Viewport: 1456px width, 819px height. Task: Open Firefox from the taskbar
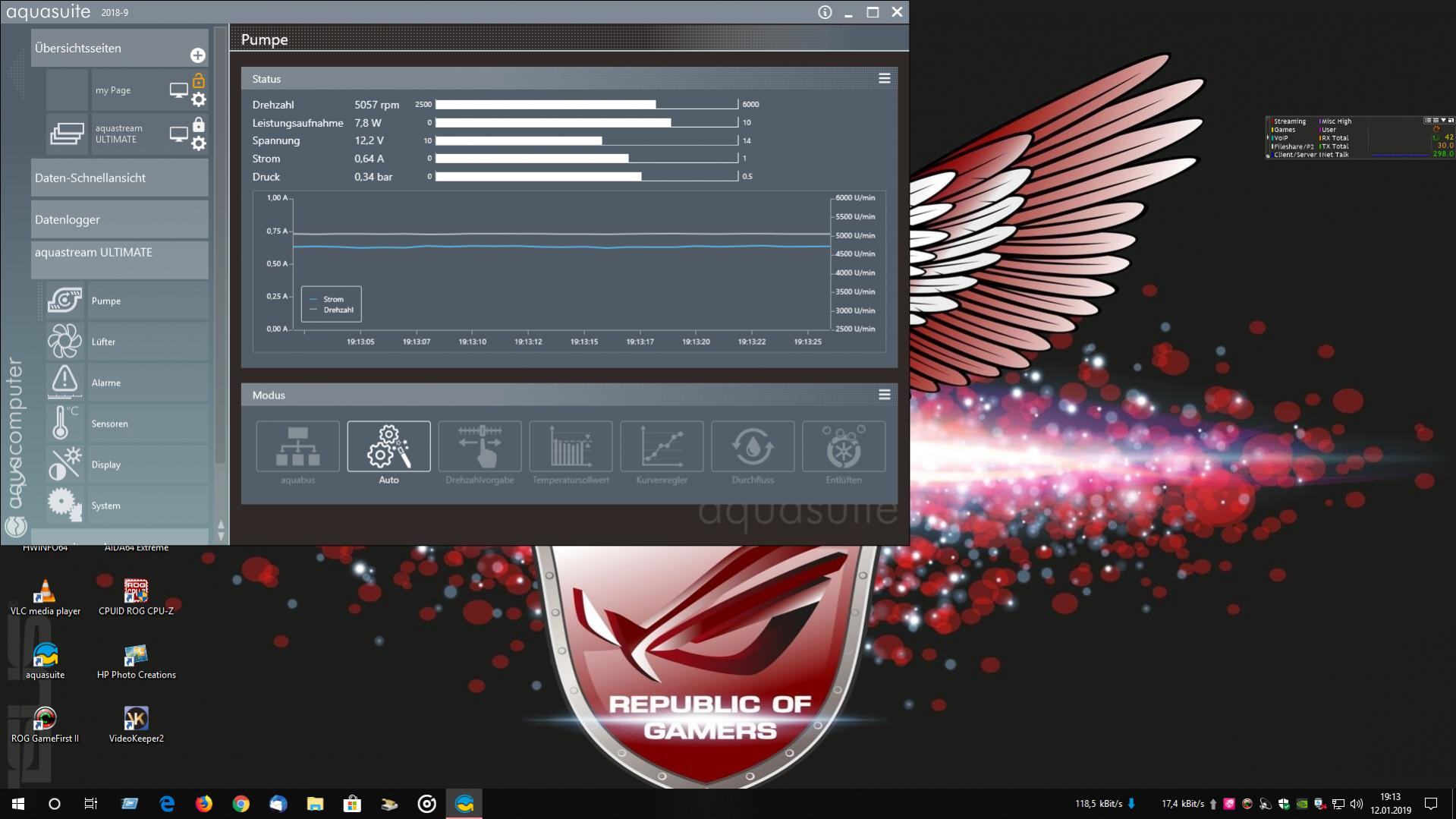click(x=204, y=804)
